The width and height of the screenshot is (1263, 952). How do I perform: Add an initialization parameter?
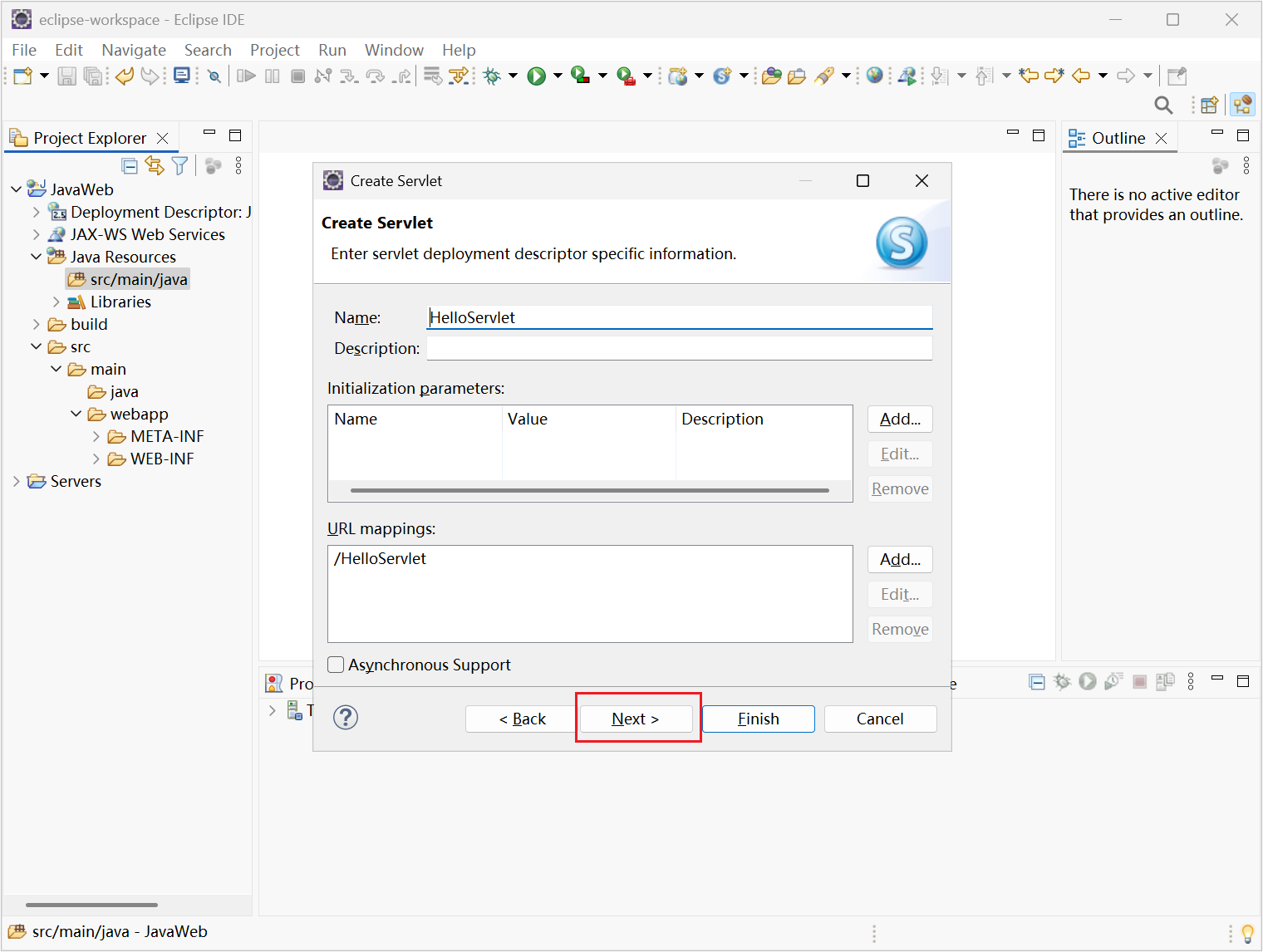[900, 420]
